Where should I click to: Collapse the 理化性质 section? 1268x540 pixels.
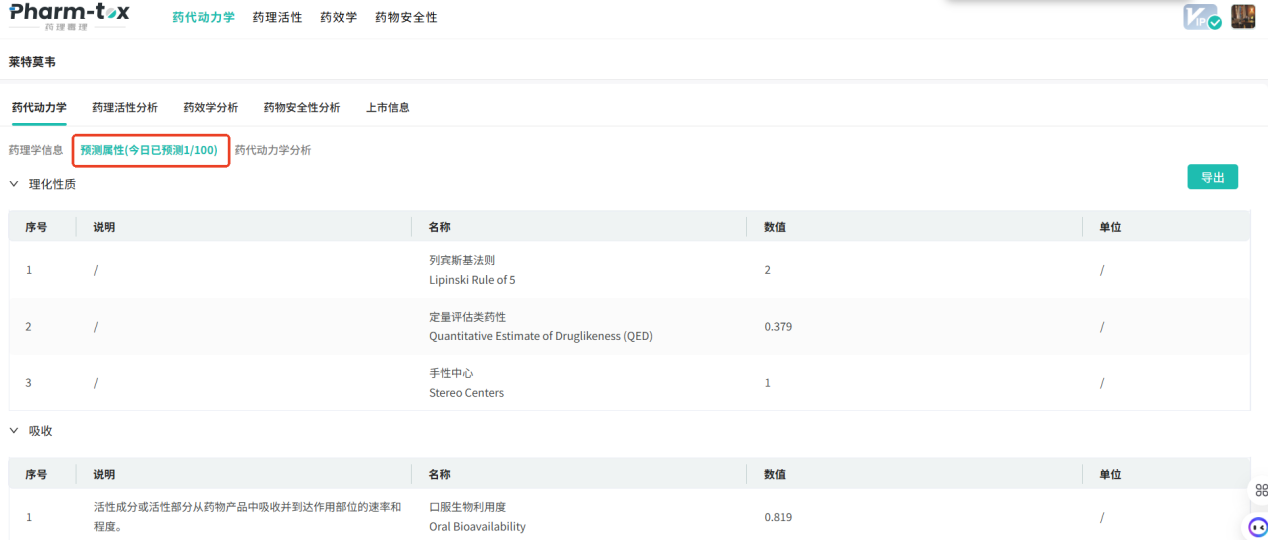click(x=14, y=184)
